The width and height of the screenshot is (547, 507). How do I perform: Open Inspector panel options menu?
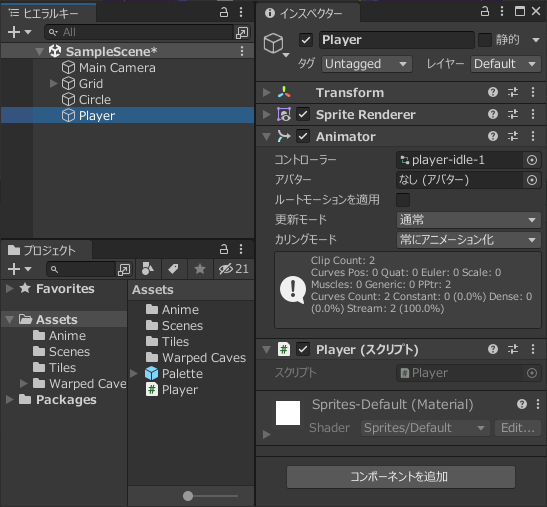pos(502,12)
